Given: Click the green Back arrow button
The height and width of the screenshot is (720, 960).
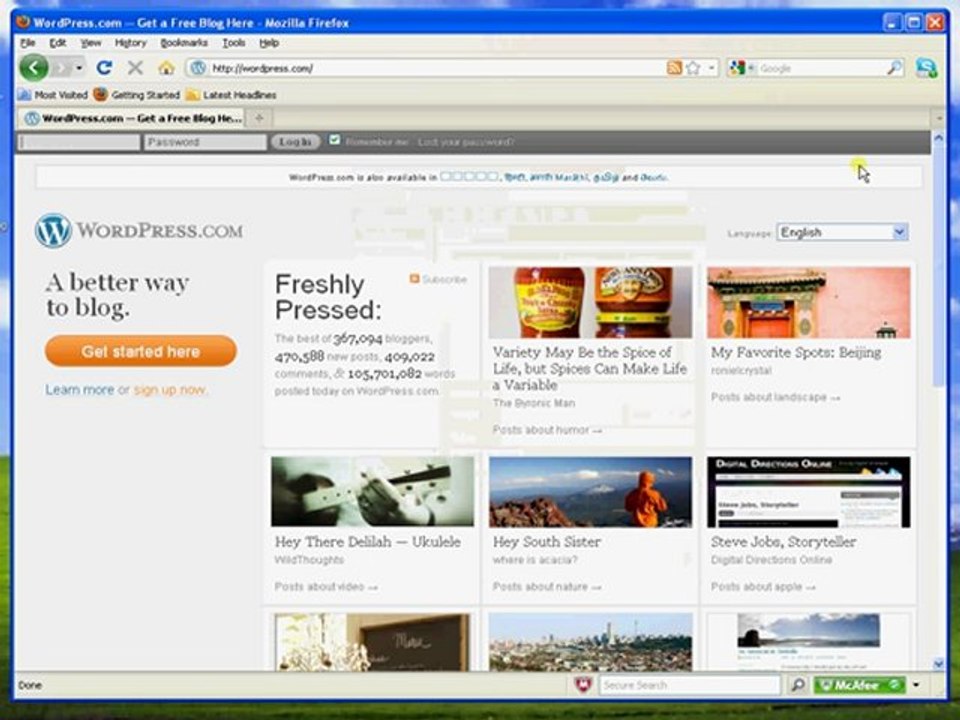Looking at the screenshot, I should (34, 67).
